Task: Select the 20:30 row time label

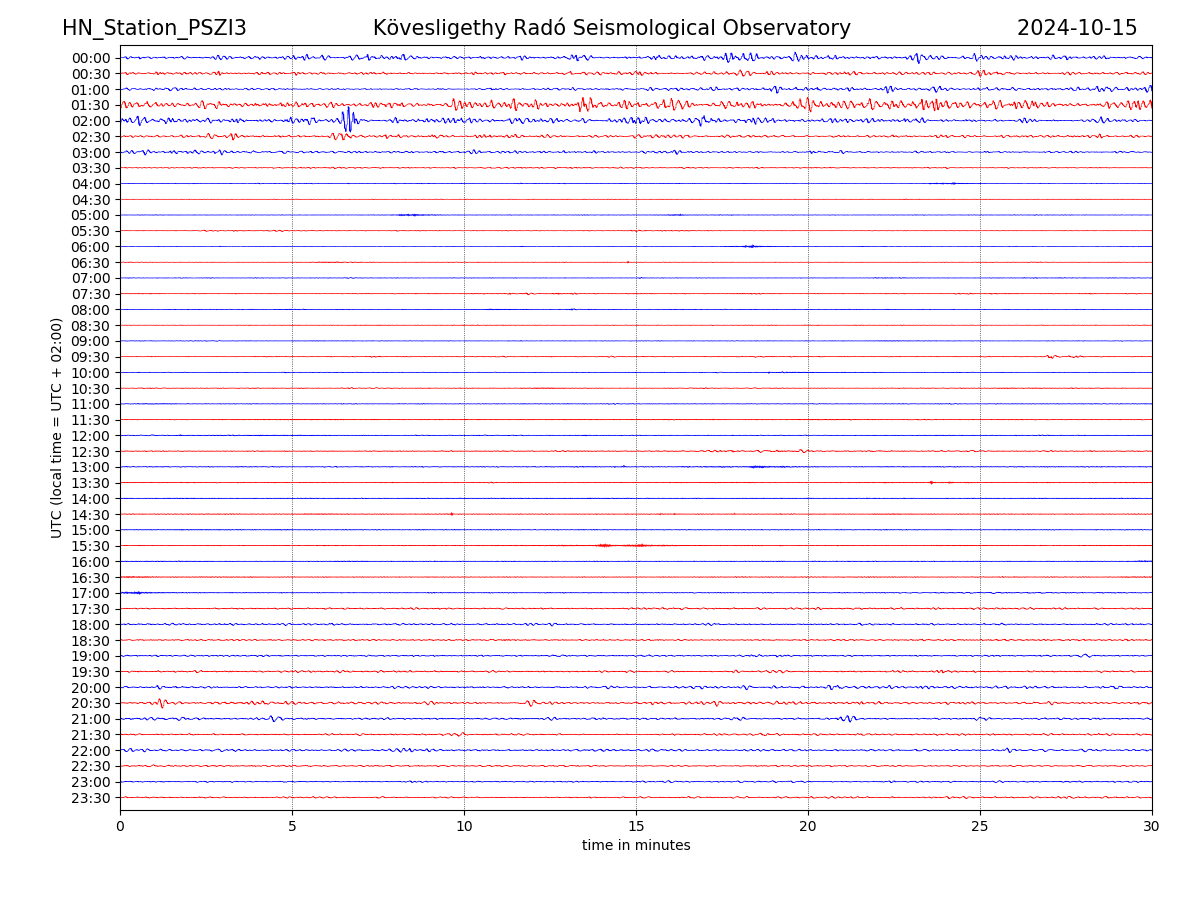Action: pos(91,704)
